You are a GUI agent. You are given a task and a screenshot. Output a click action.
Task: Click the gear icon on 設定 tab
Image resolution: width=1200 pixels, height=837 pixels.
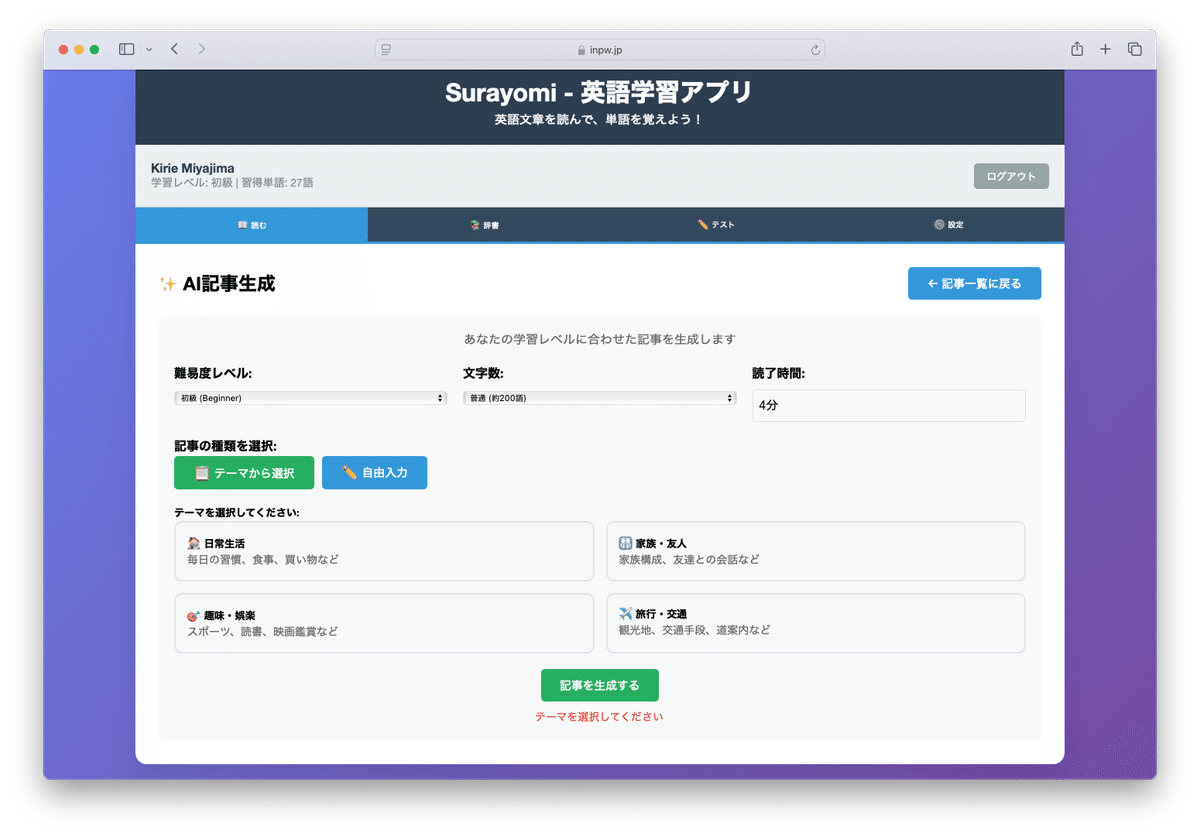[937, 224]
